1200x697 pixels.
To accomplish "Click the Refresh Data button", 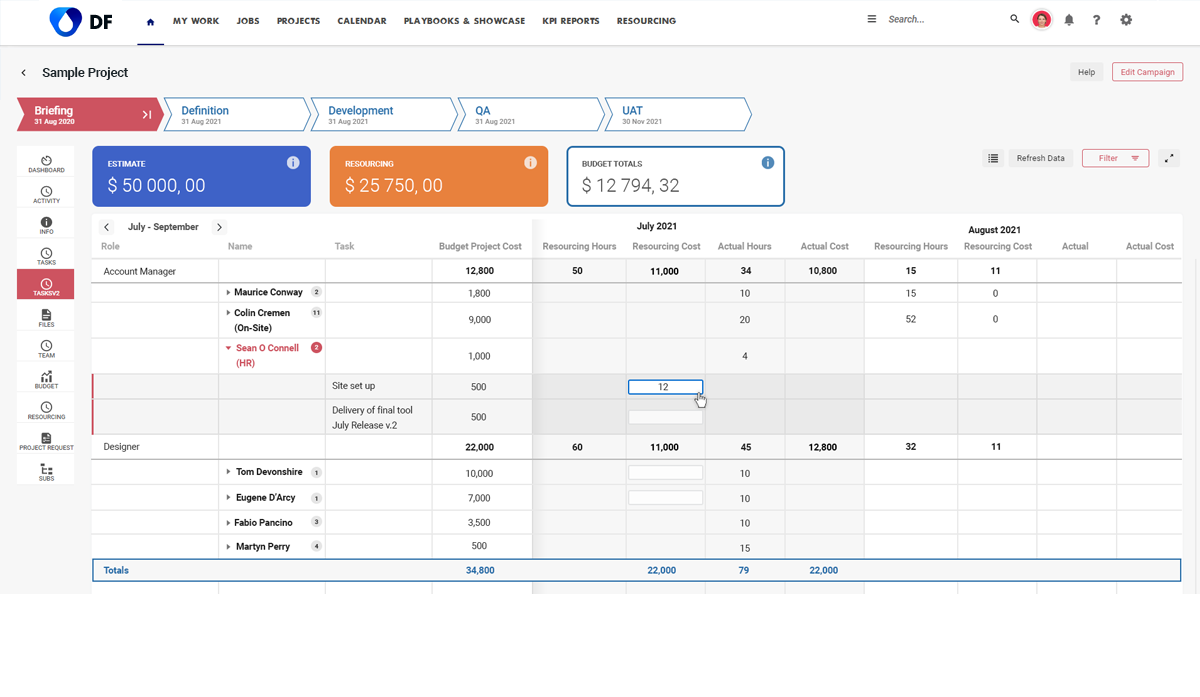I will click(x=1040, y=157).
